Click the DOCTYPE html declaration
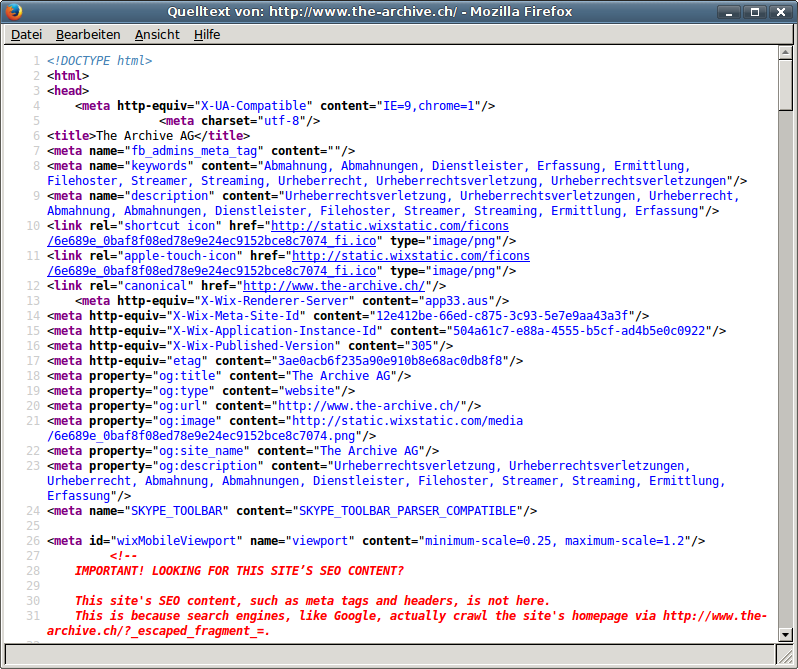The image size is (798, 669). coord(99,61)
